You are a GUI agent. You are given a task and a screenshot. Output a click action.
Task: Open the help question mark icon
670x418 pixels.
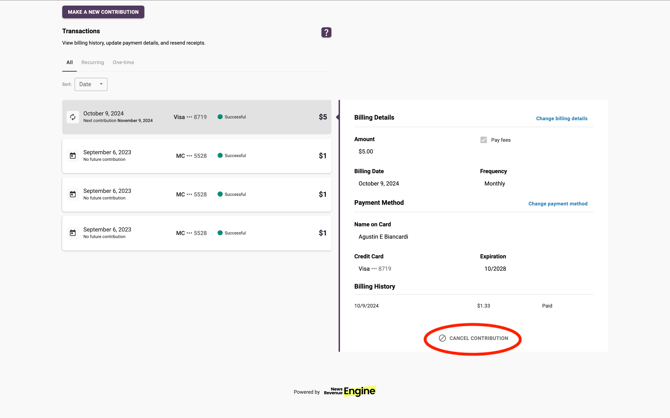click(x=326, y=32)
